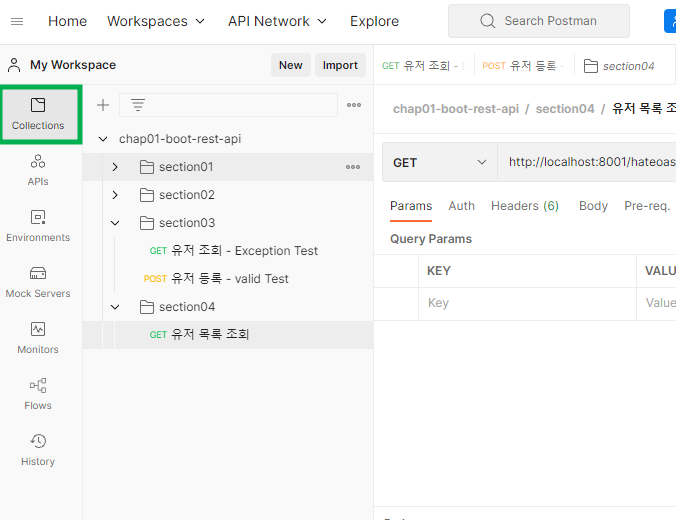Select the Body request tab
This screenshot has height=520, width=676.
pos(593,206)
